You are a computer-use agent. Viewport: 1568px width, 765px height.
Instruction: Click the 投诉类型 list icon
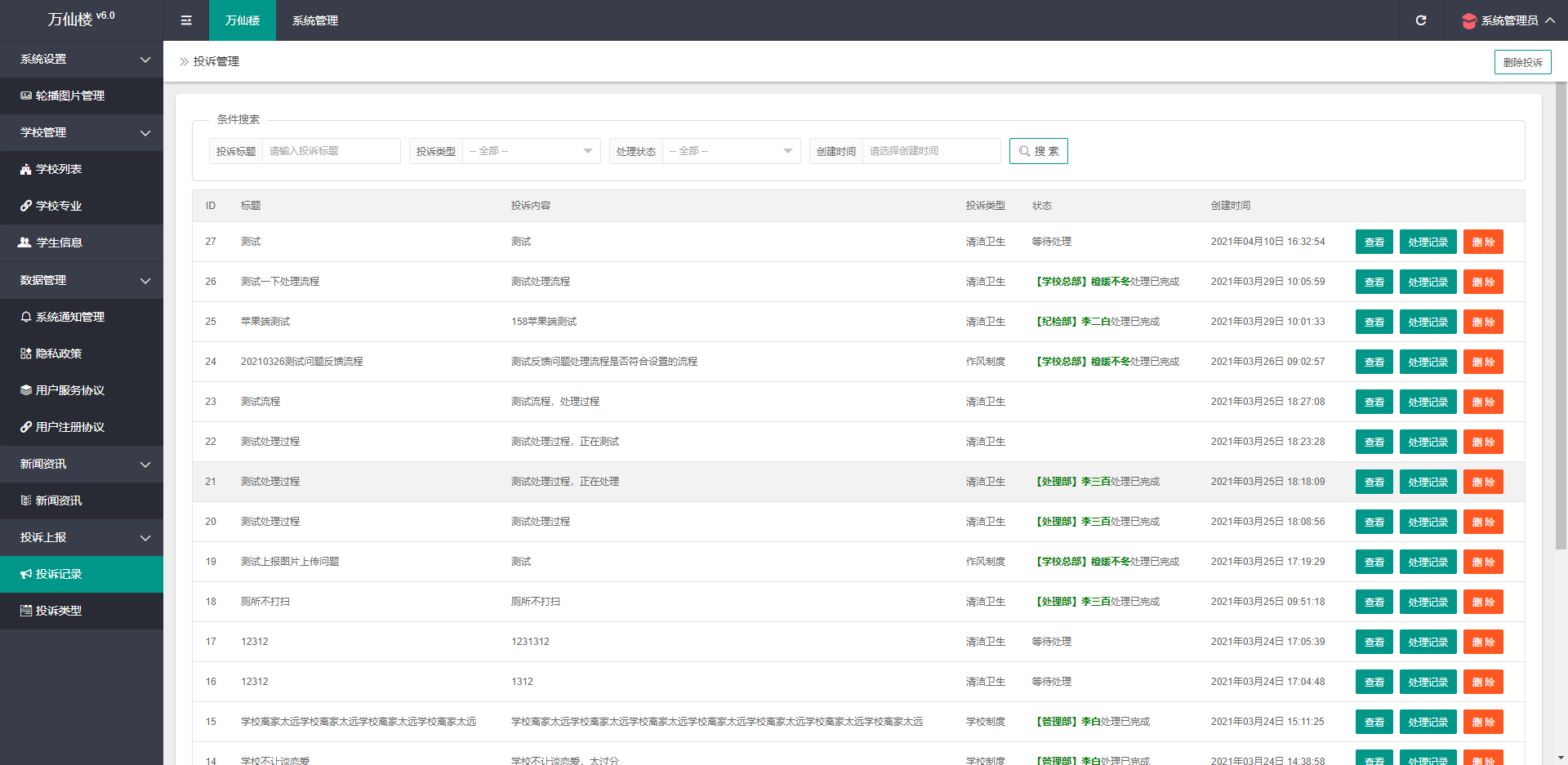point(26,611)
